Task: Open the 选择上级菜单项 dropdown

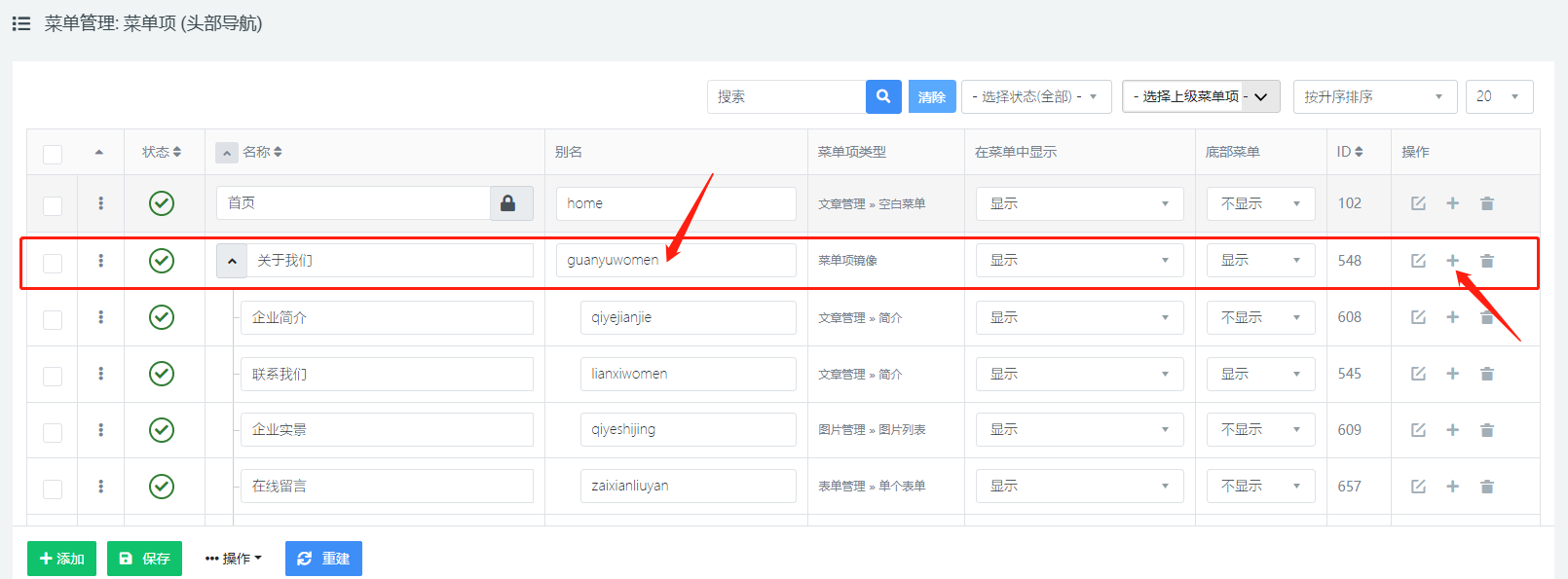Action: pos(1200,96)
